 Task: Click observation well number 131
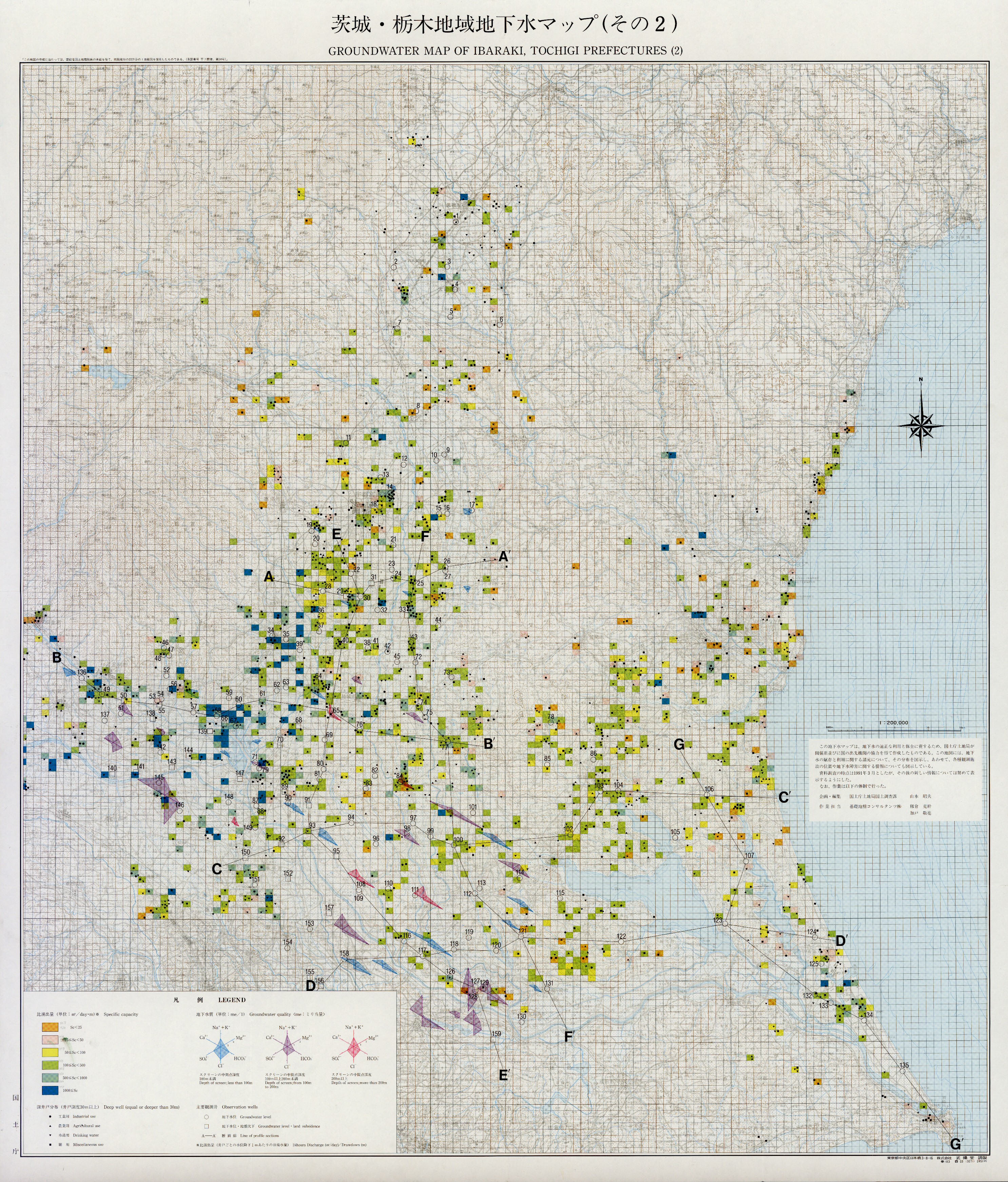click(x=549, y=983)
